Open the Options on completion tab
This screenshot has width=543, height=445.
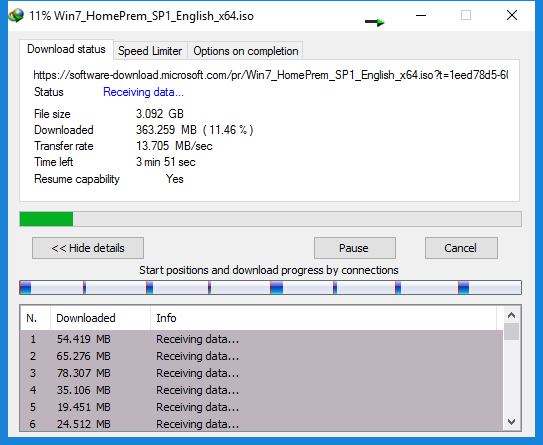pos(246,51)
